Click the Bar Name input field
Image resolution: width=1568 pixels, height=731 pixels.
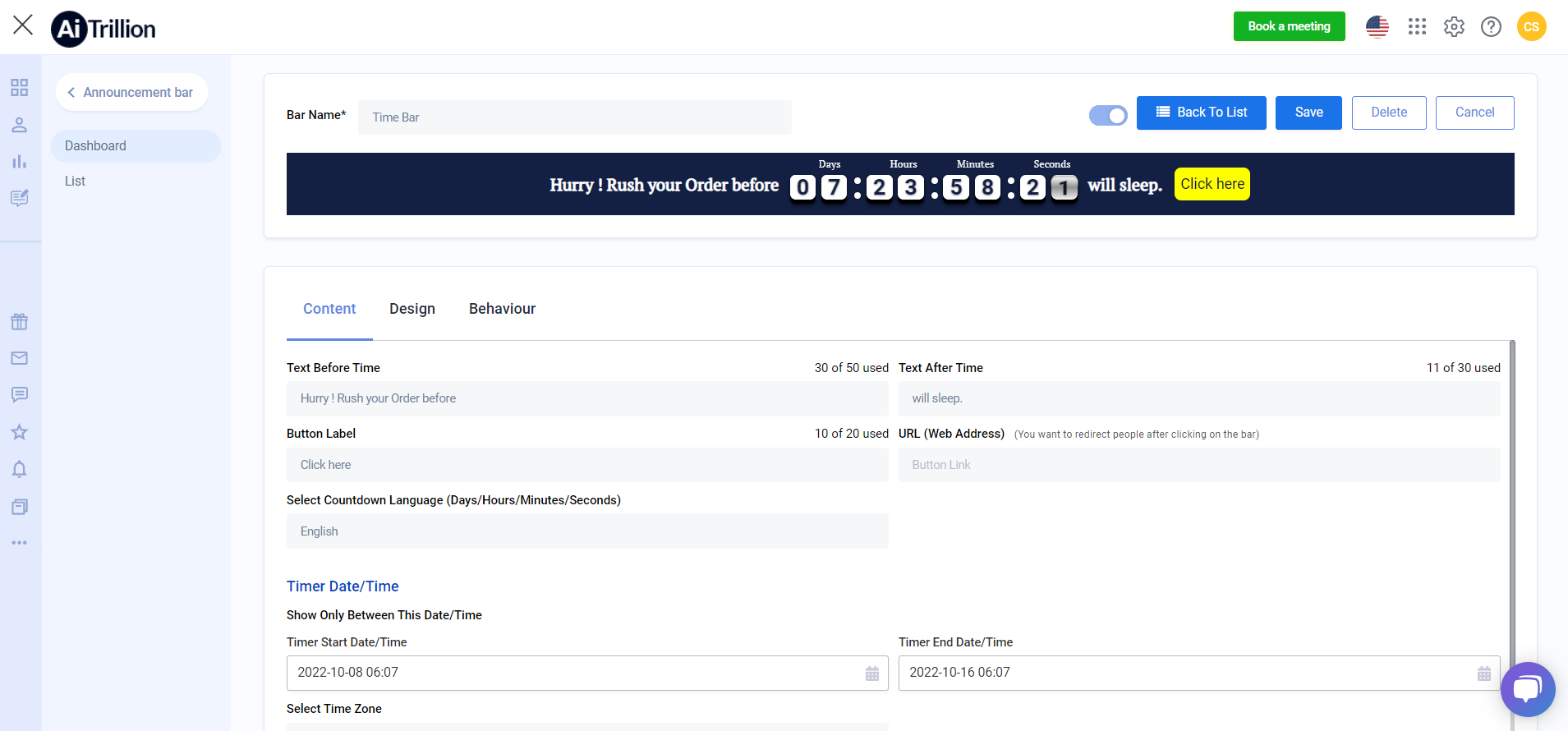575,117
